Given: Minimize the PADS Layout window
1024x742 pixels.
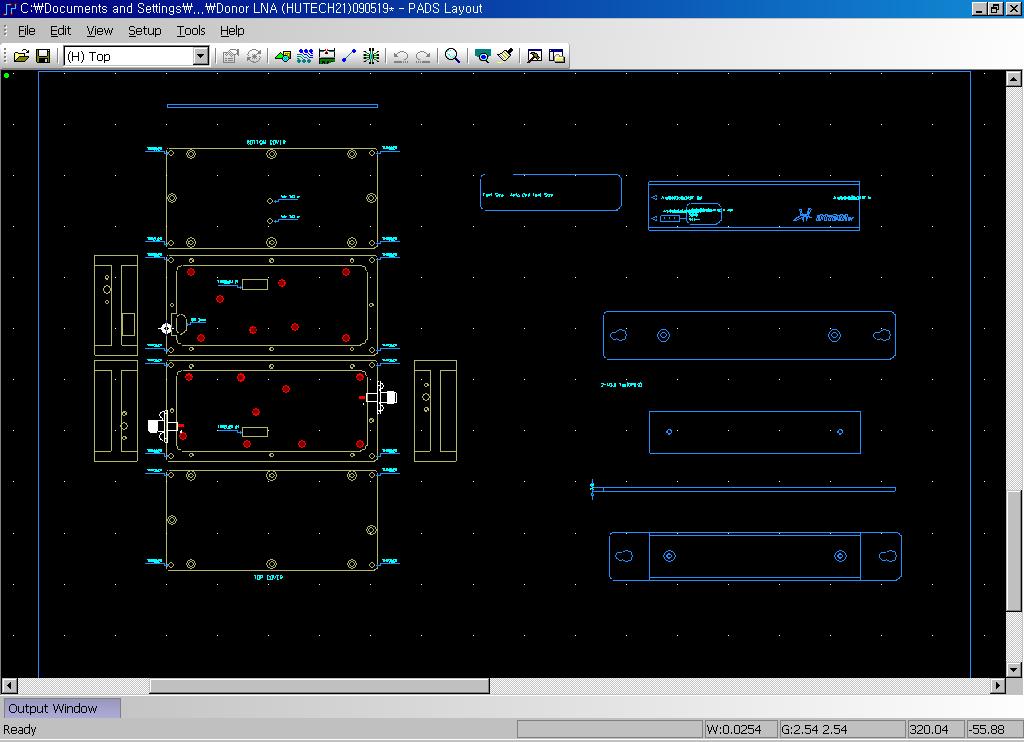Looking at the screenshot, I should 979,8.
